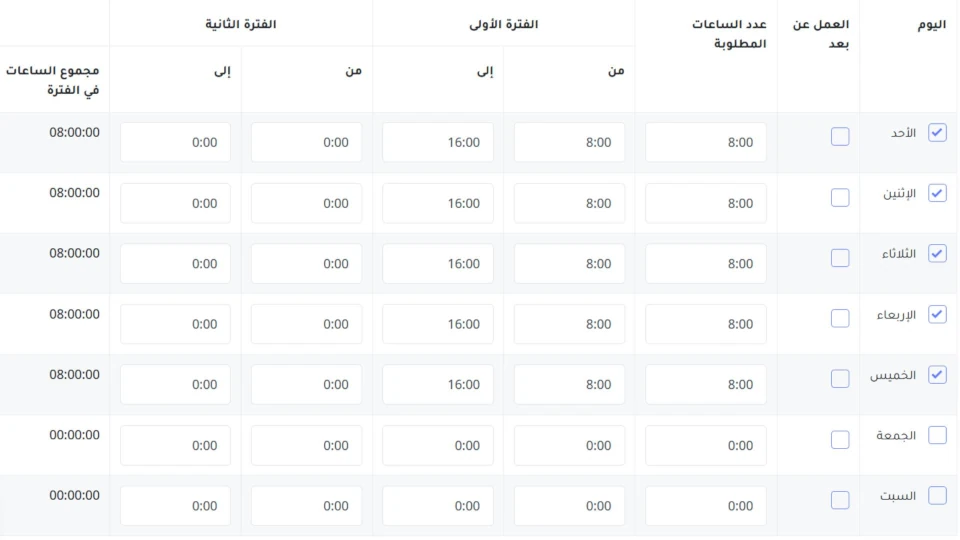Screen dimensions: 960x540
Task: Edit first period end time for الثلاثاء
Action: (x=438, y=264)
